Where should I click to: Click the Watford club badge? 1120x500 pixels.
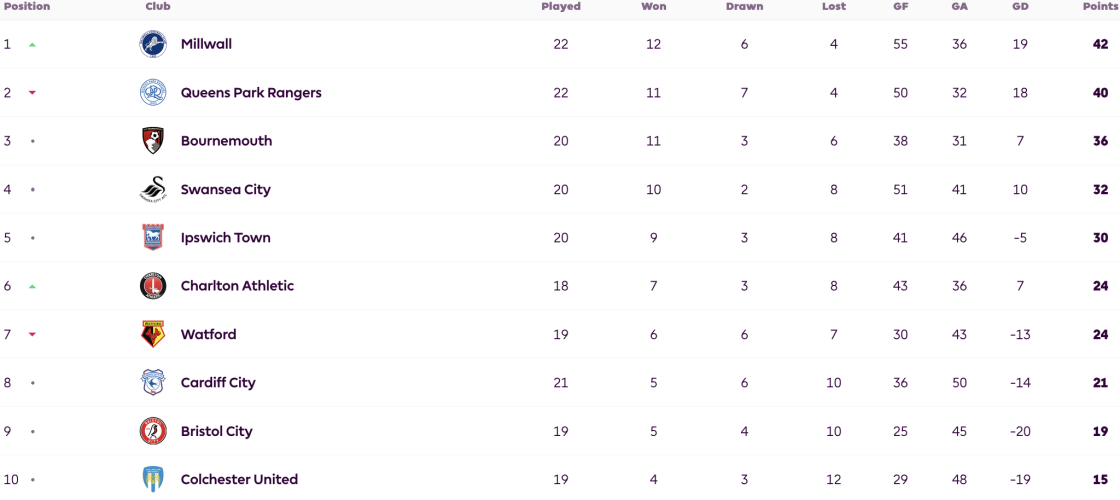click(x=153, y=334)
